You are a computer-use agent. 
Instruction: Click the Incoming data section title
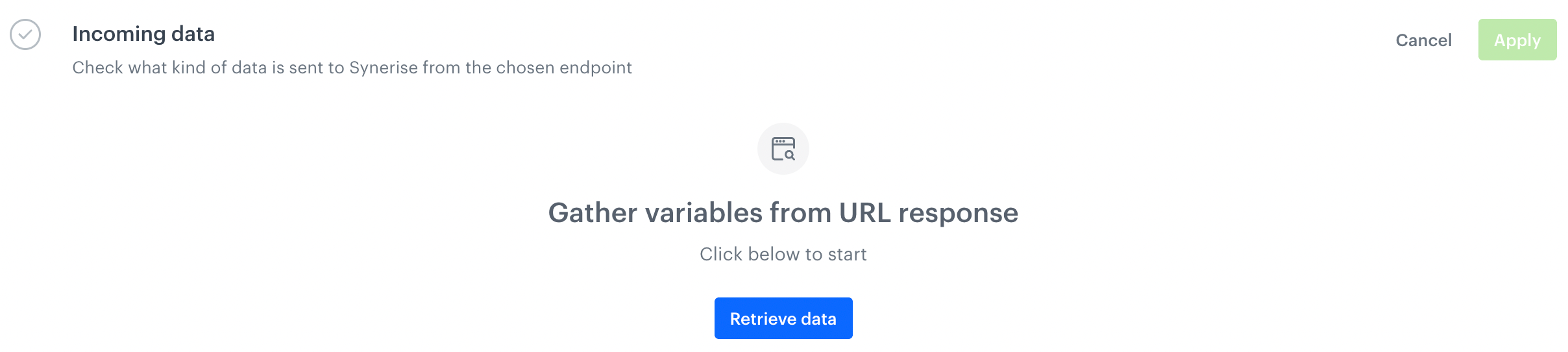tap(143, 34)
